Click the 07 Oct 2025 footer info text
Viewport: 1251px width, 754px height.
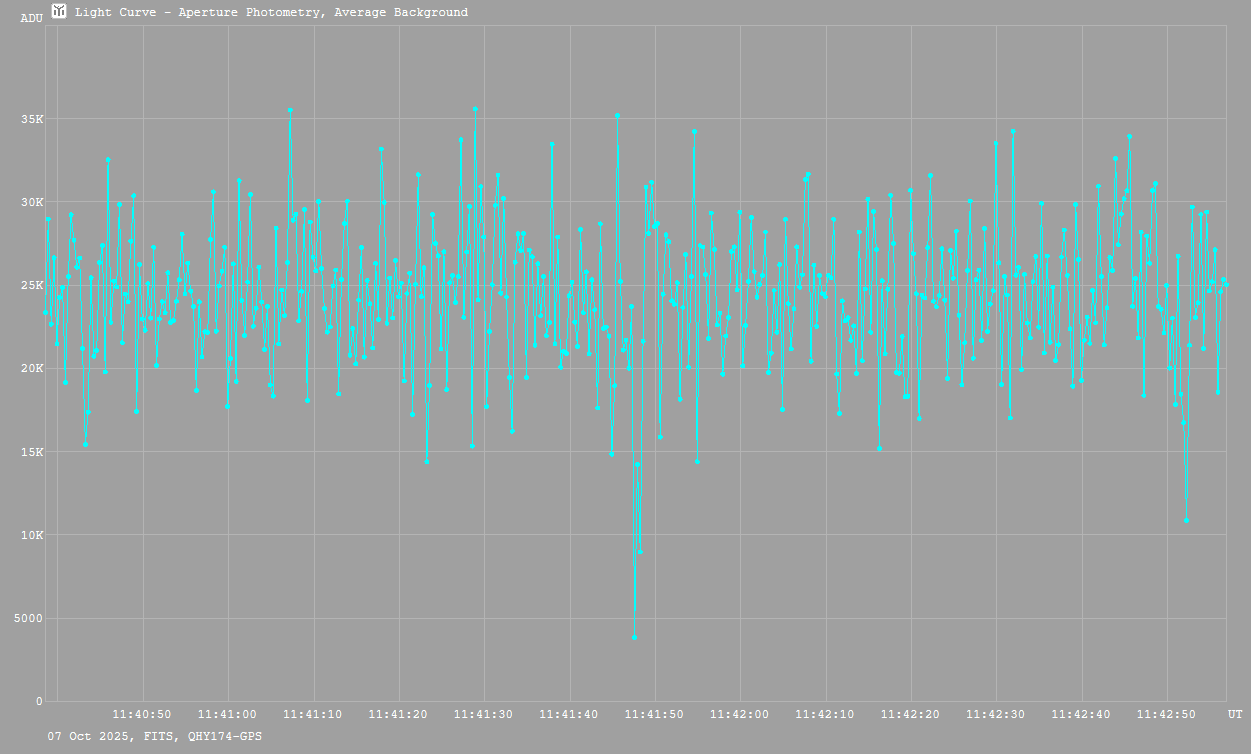pos(155,736)
